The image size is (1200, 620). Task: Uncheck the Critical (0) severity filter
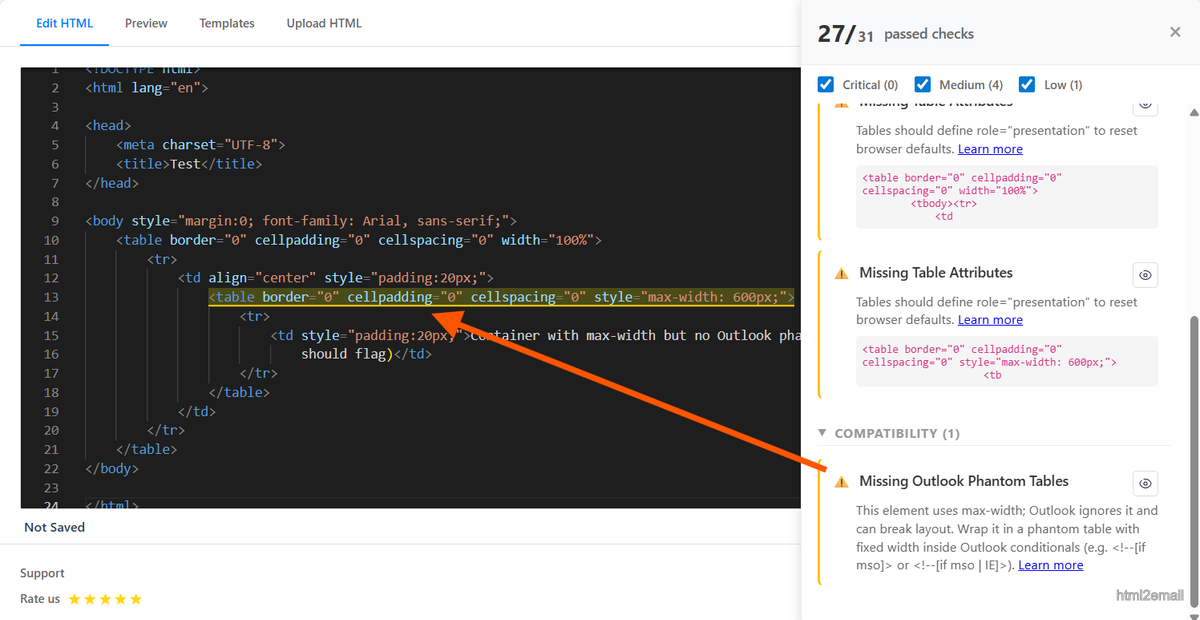pyautogui.click(x=825, y=84)
